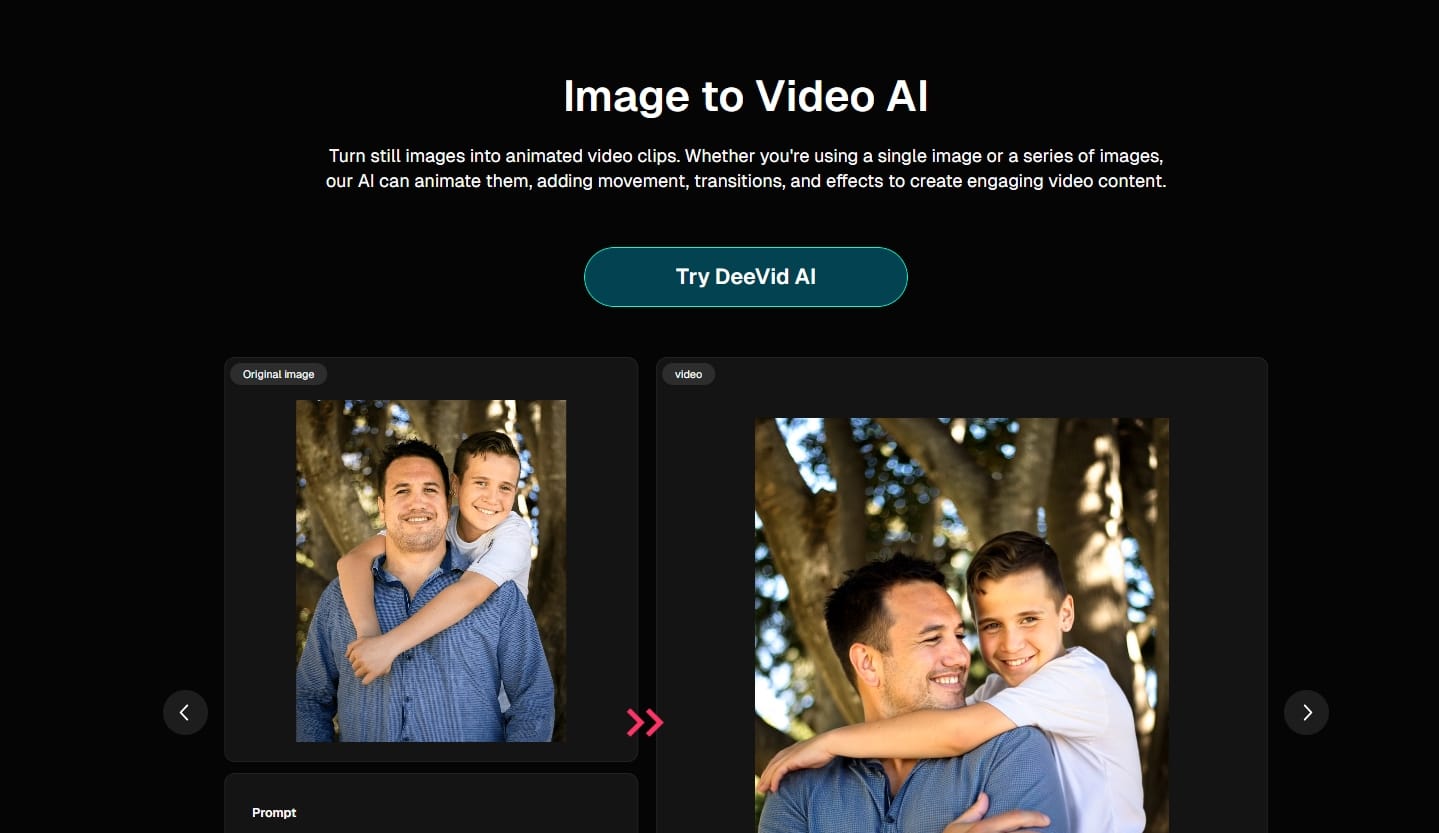
Task: Click the description paragraph starting 'Turn still images'
Action: click(746, 170)
